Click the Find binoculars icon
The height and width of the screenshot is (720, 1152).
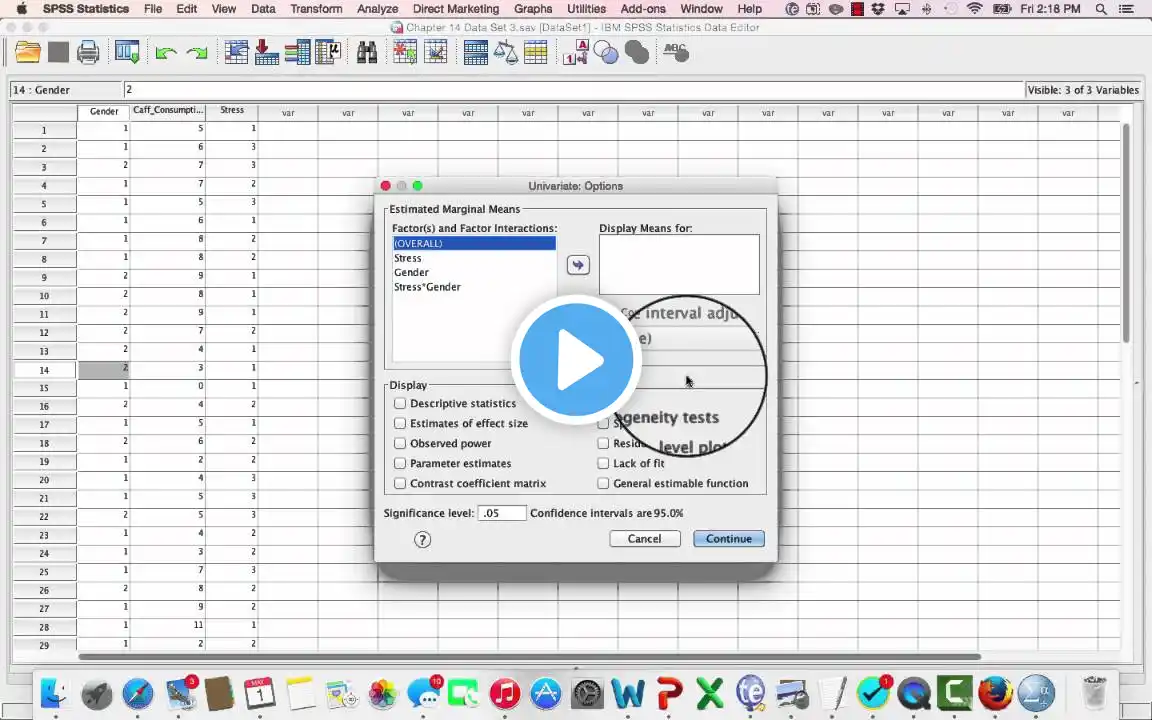[x=367, y=53]
